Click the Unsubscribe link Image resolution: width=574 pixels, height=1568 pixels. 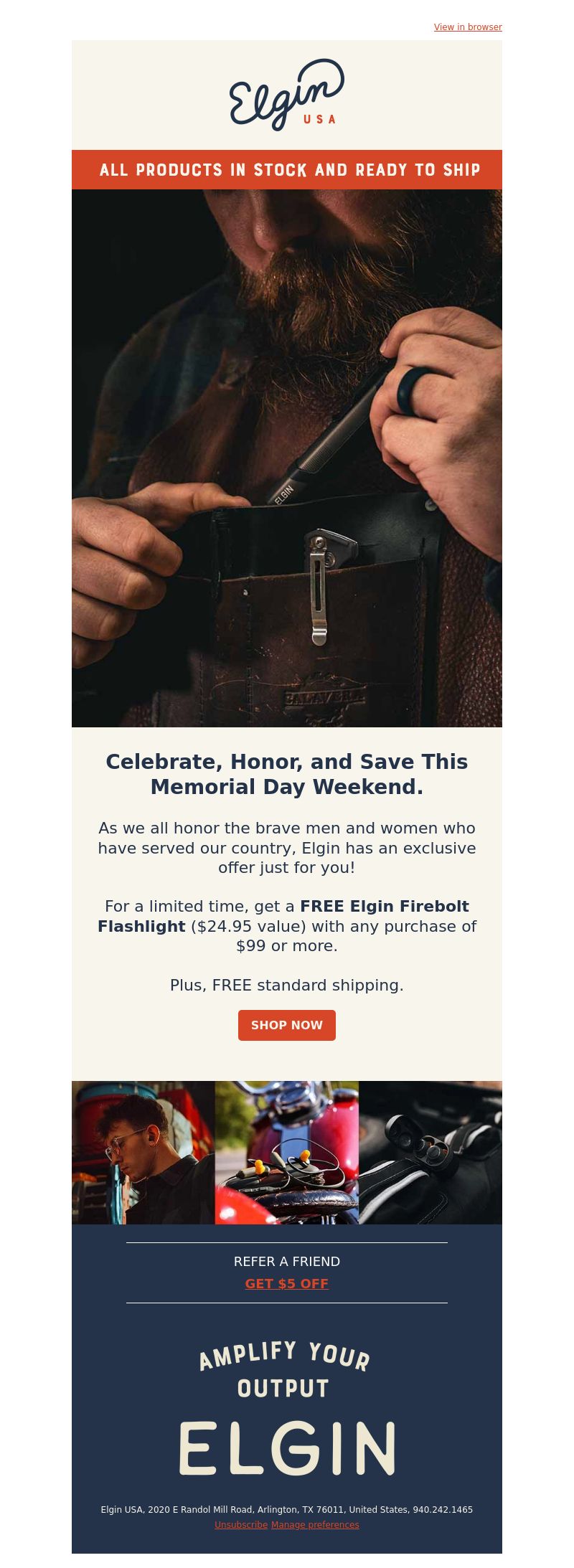pyautogui.click(x=241, y=1525)
